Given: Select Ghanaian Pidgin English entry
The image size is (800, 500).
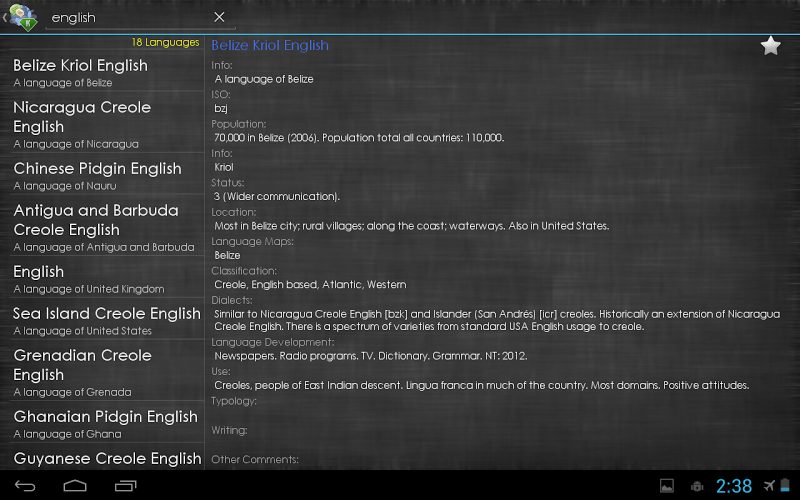Looking at the screenshot, I should tap(106, 423).
